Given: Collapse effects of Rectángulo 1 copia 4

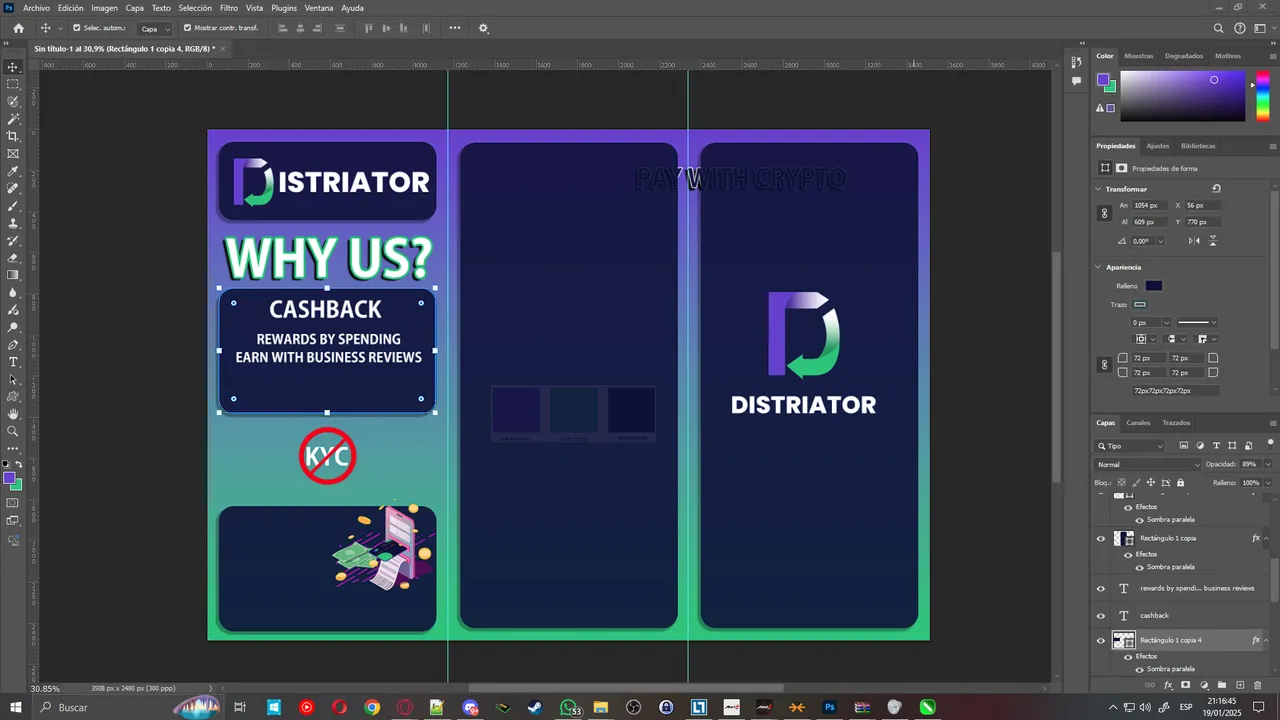Looking at the screenshot, I should 1266,641.
